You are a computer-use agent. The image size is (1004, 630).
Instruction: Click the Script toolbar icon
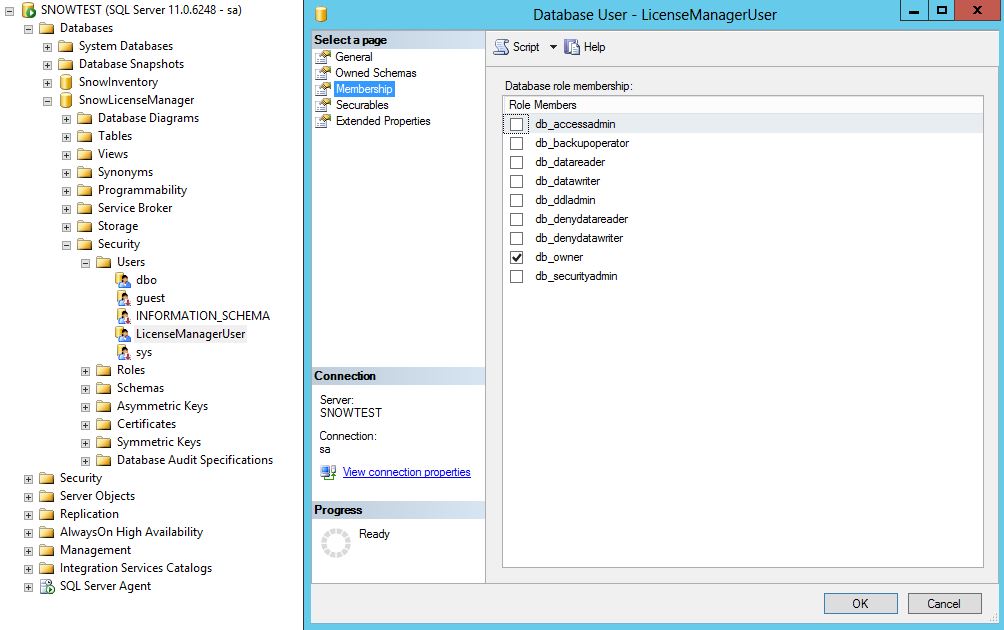[x=501, y=47]
